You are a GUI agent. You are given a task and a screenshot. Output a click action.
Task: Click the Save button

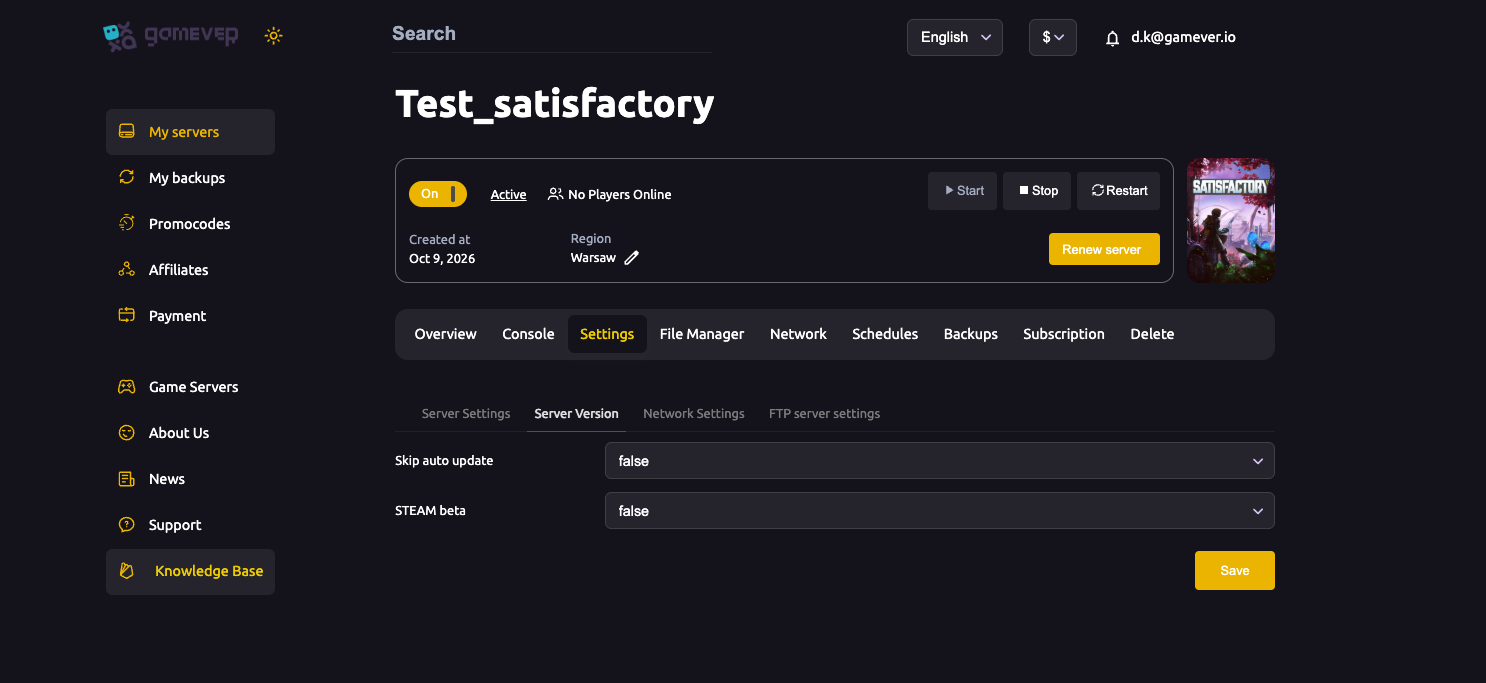click(1235, 570)
